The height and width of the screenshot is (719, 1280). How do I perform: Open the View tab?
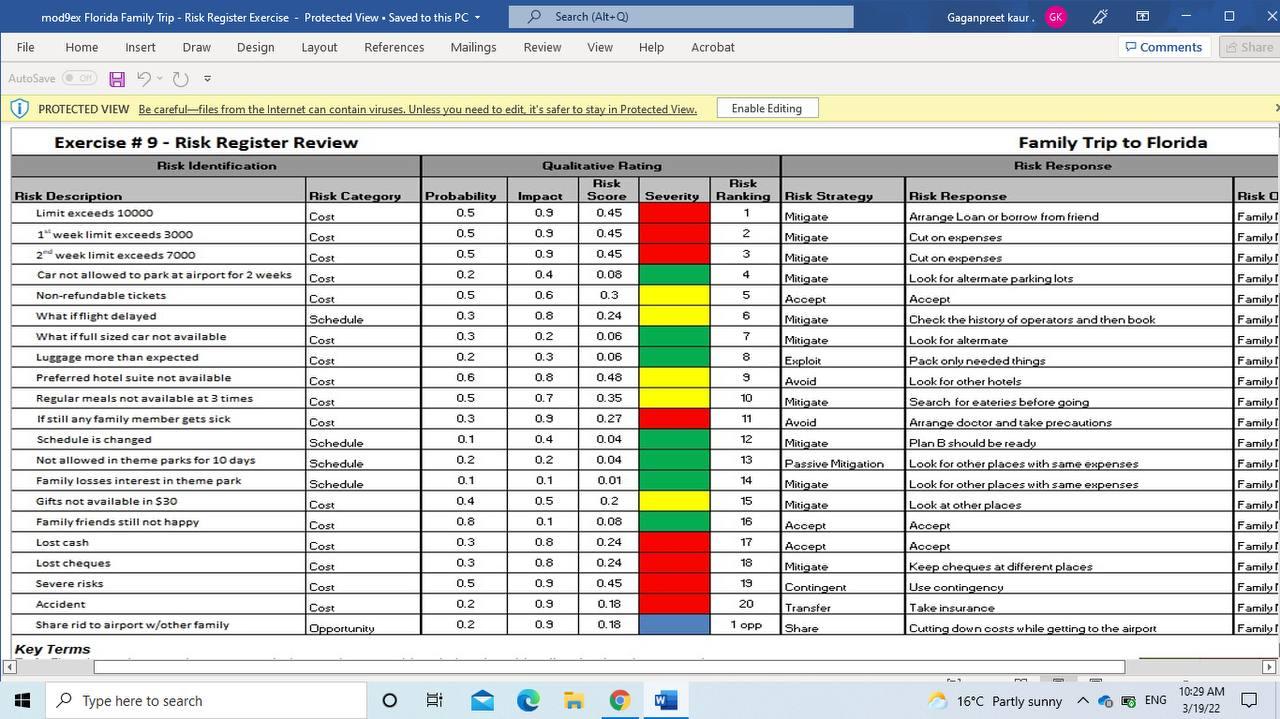[600, 47]
